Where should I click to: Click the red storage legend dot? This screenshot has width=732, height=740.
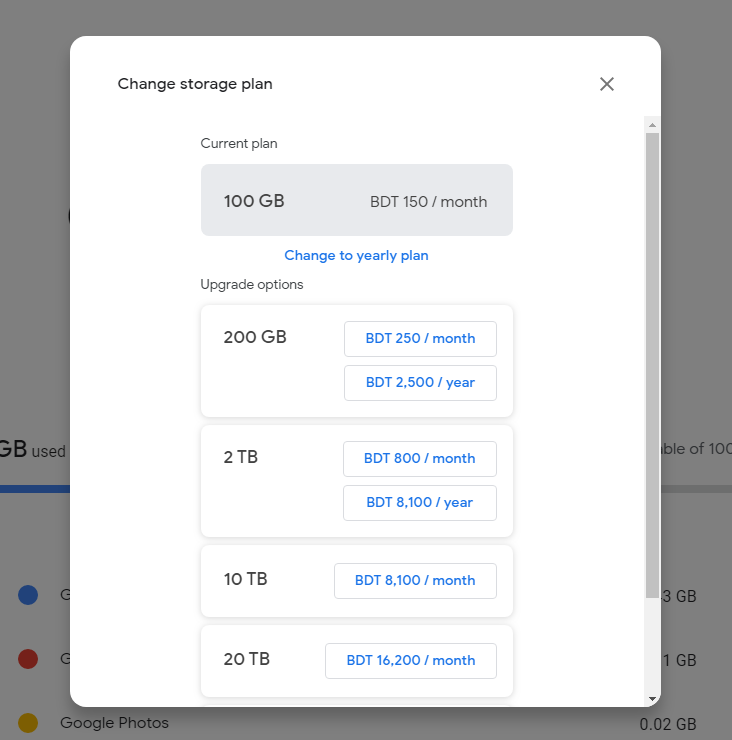click(28, 659)
